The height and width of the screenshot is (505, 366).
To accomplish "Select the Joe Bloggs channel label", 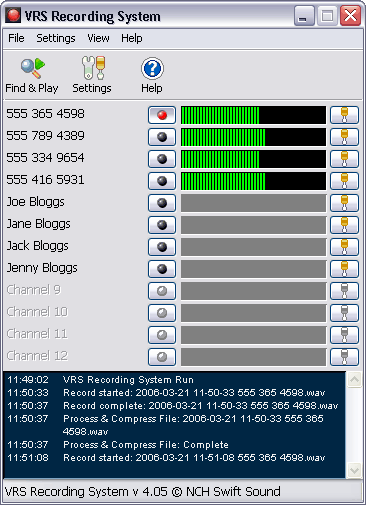I will click(x=36, y=202).
